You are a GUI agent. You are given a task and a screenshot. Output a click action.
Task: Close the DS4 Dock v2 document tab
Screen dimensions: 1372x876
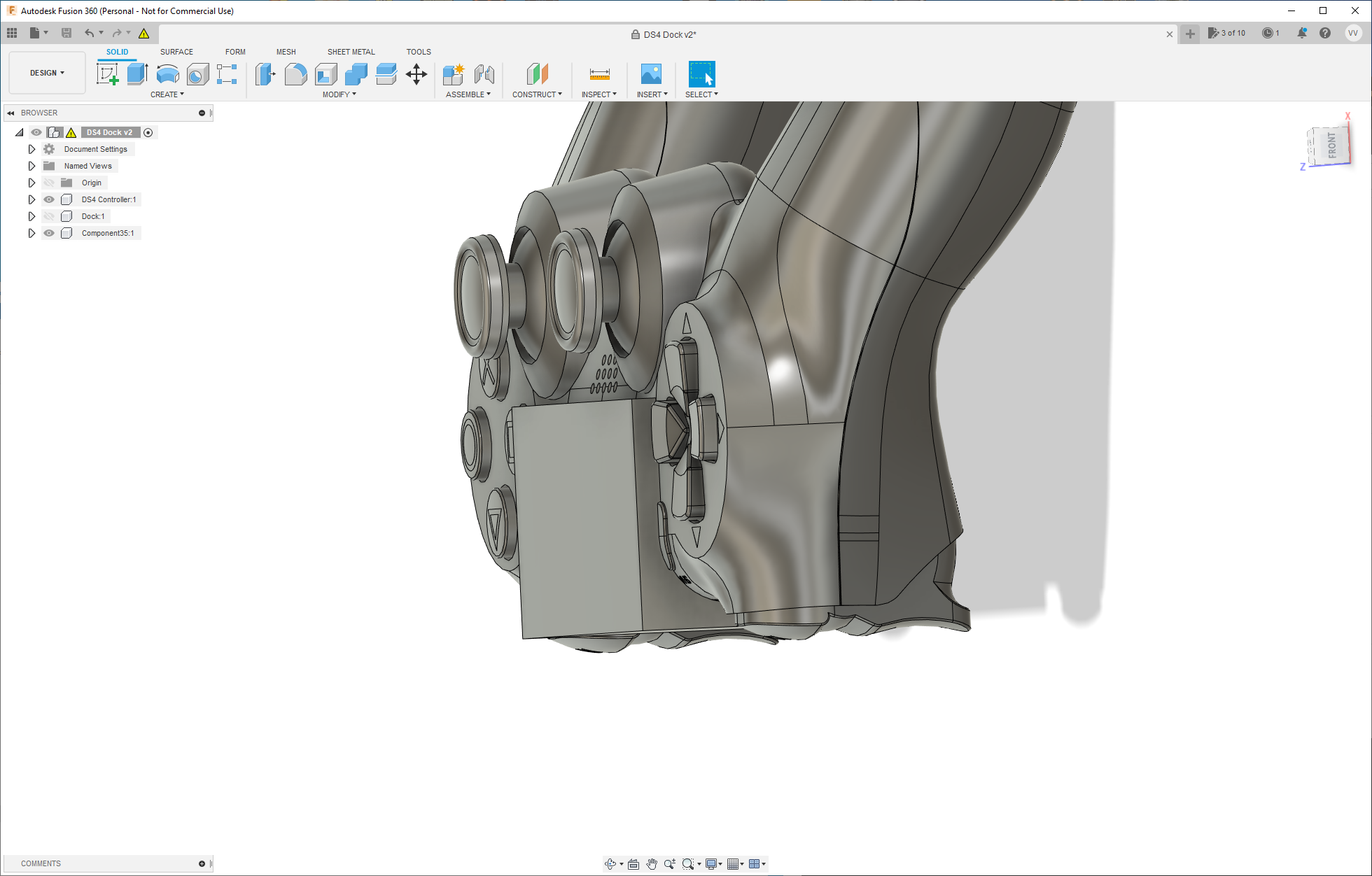pyautogui.click(x=1170, y=34)
